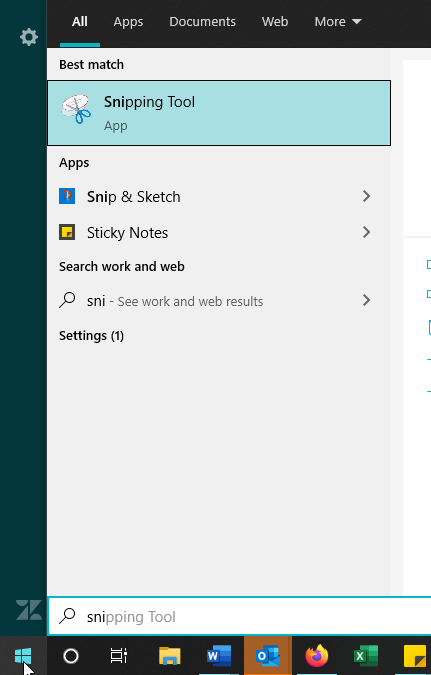Open Cortana circle icon on taskbar
Viewport: 431px width, 675px height.
(71, 656)
